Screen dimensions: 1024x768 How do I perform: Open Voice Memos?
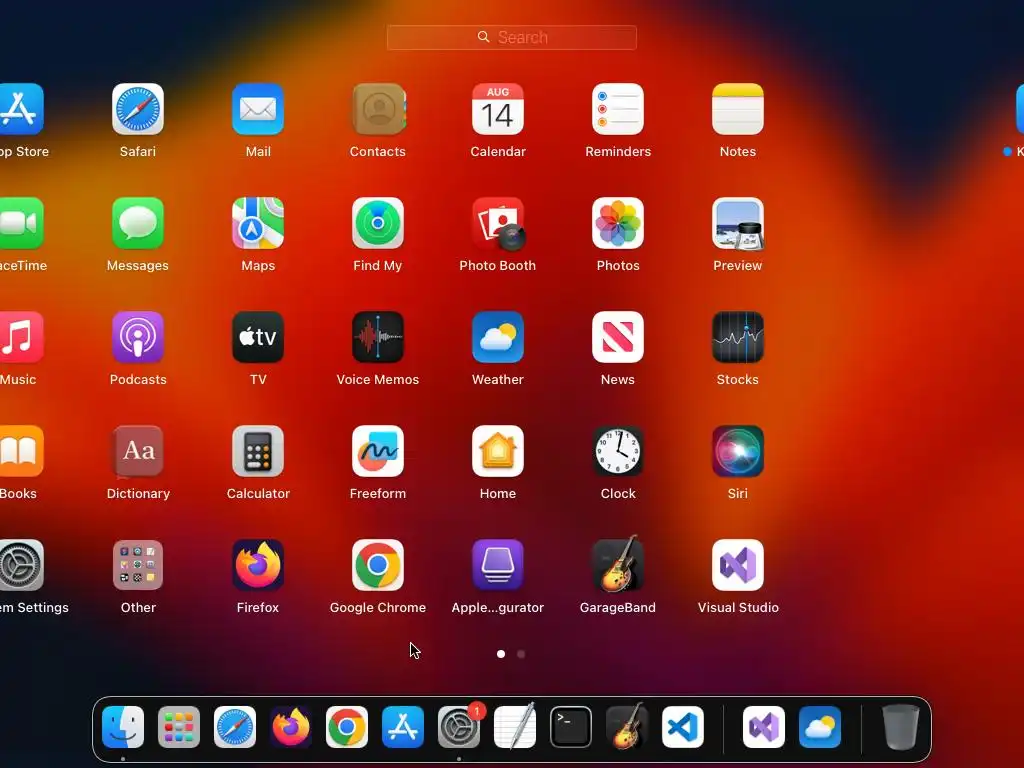click(378, 337)
